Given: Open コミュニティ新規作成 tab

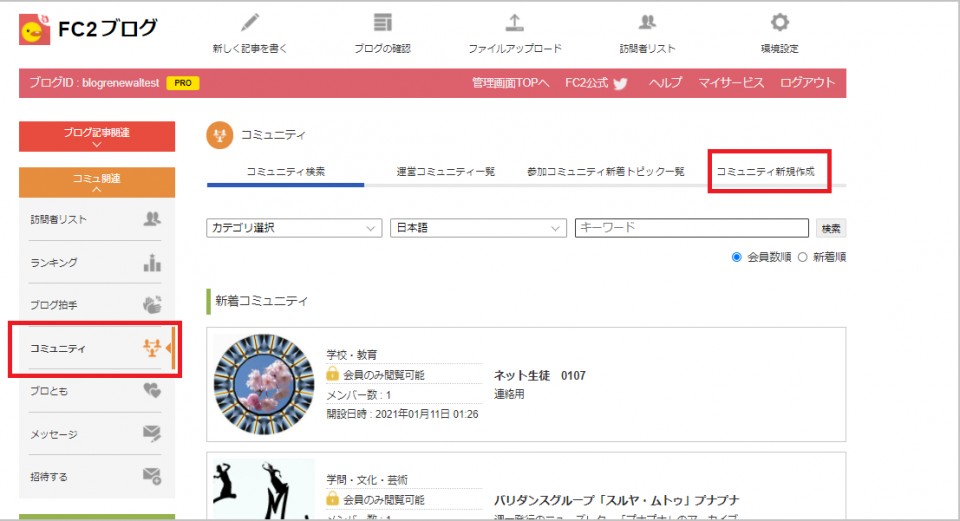Looking at the screenshot, I should coord(765,171).
